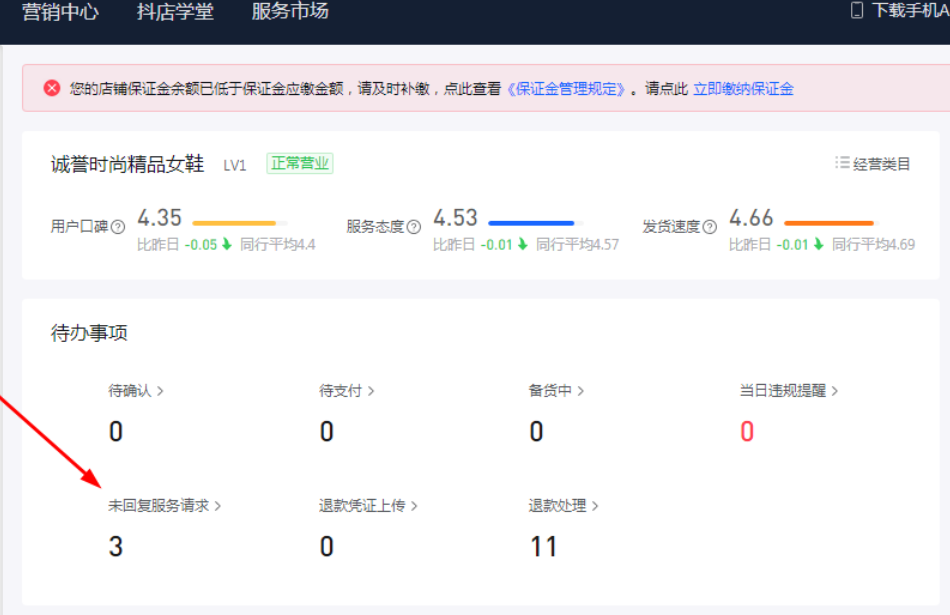Open the 营销中心 menu
The height and width of the screenshot is (615, 950).
(x=60, y=11)
